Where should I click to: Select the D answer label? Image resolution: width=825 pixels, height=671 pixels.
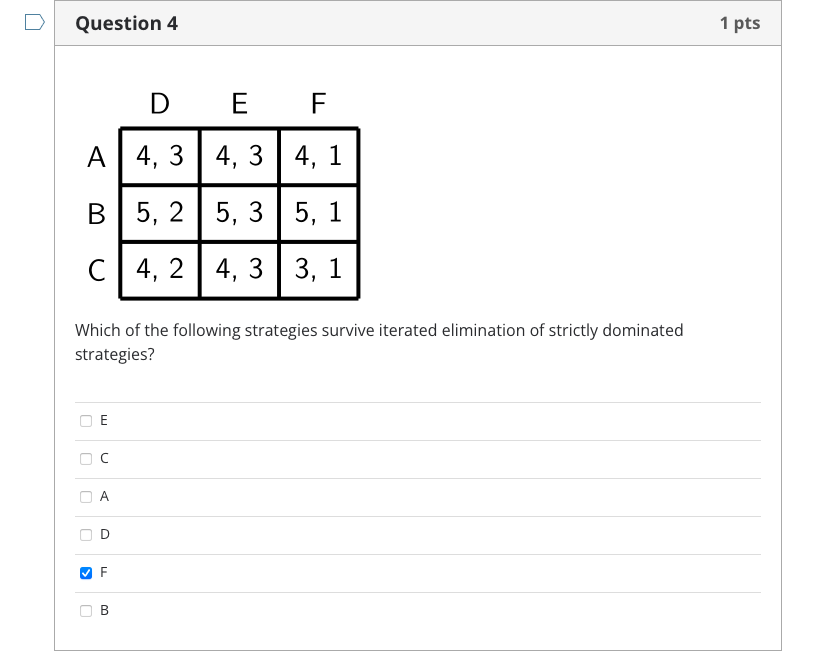pos(104,534)
